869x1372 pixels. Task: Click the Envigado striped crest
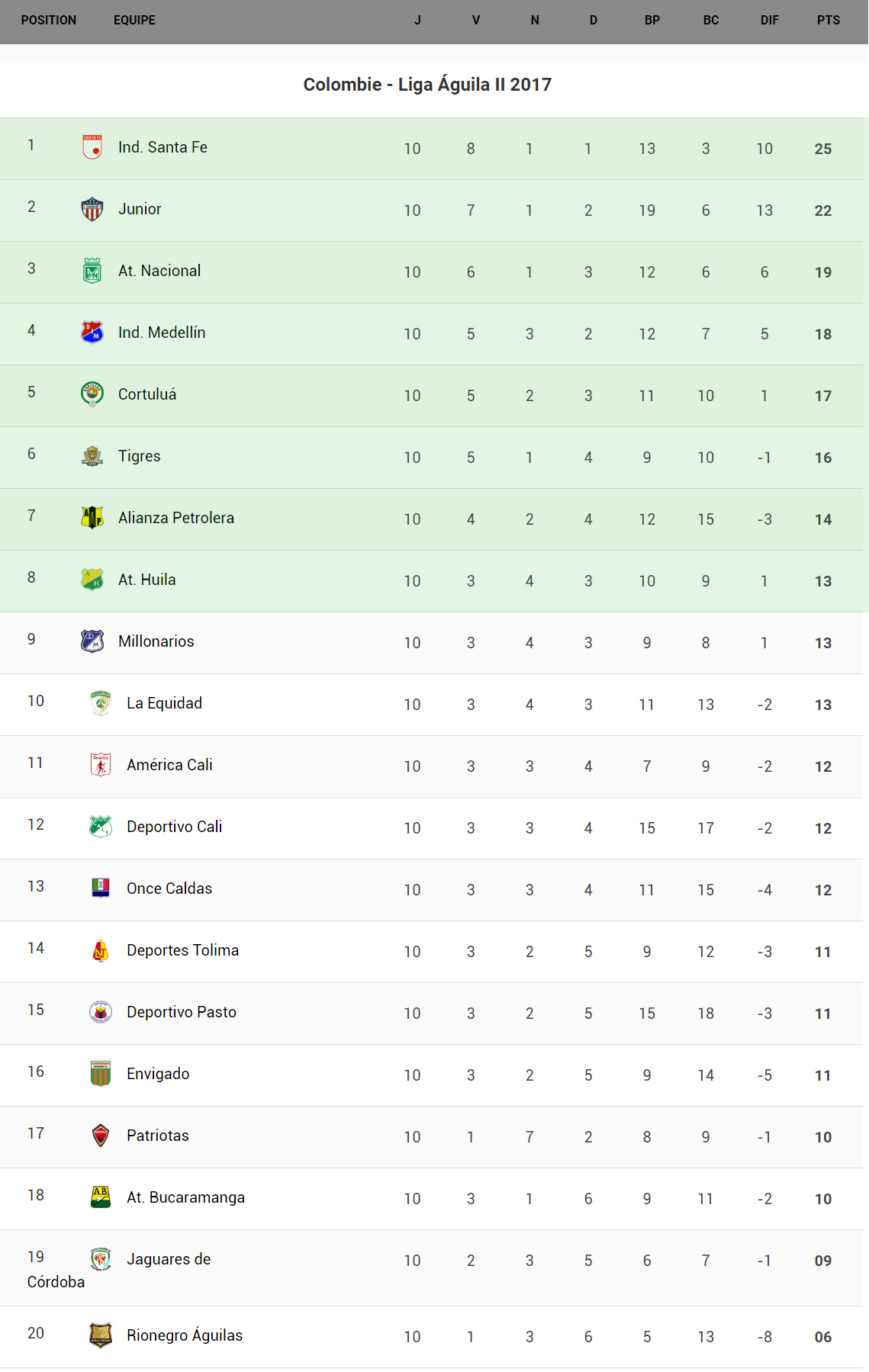[101, 1074]
